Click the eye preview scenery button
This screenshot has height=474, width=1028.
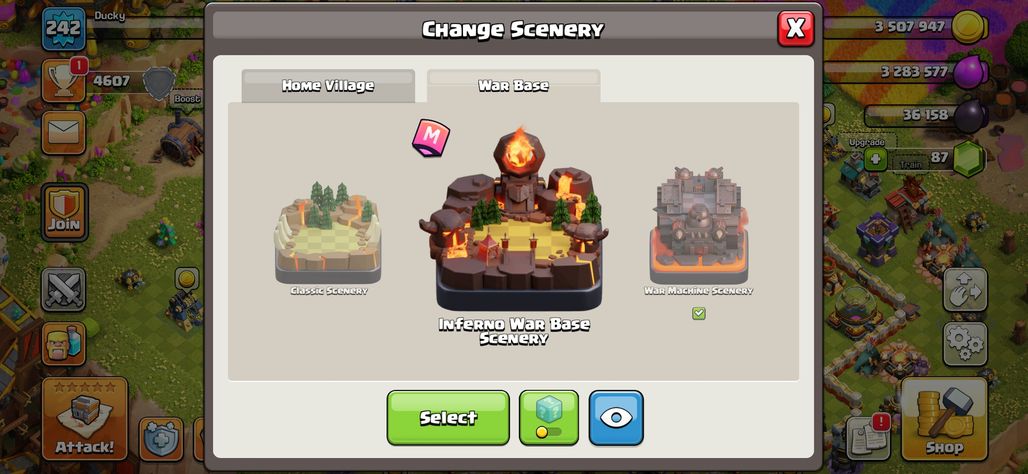tap(616, 418)
